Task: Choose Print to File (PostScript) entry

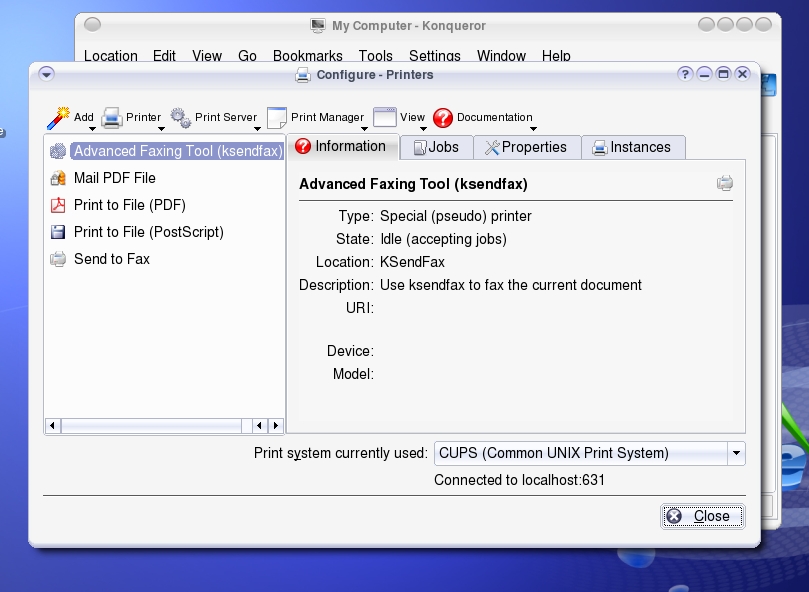Action: [x=148, y=232]
